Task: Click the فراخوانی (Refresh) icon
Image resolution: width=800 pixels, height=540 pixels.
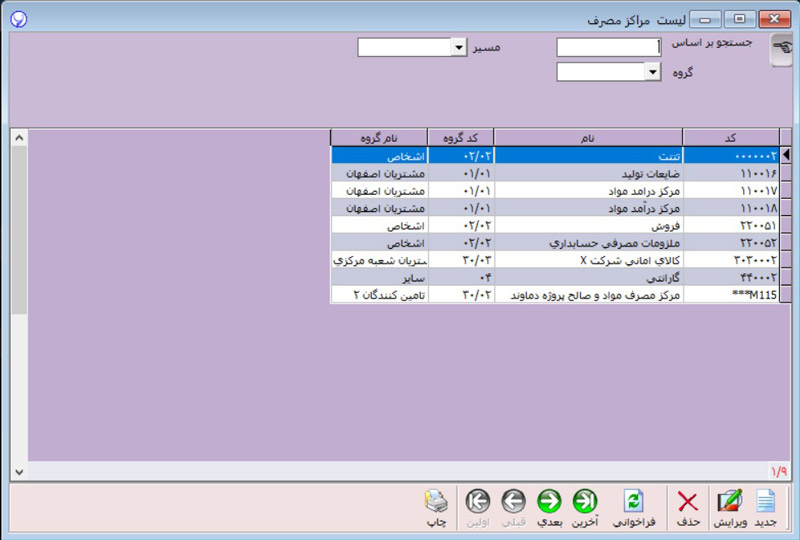Action: 634,503
